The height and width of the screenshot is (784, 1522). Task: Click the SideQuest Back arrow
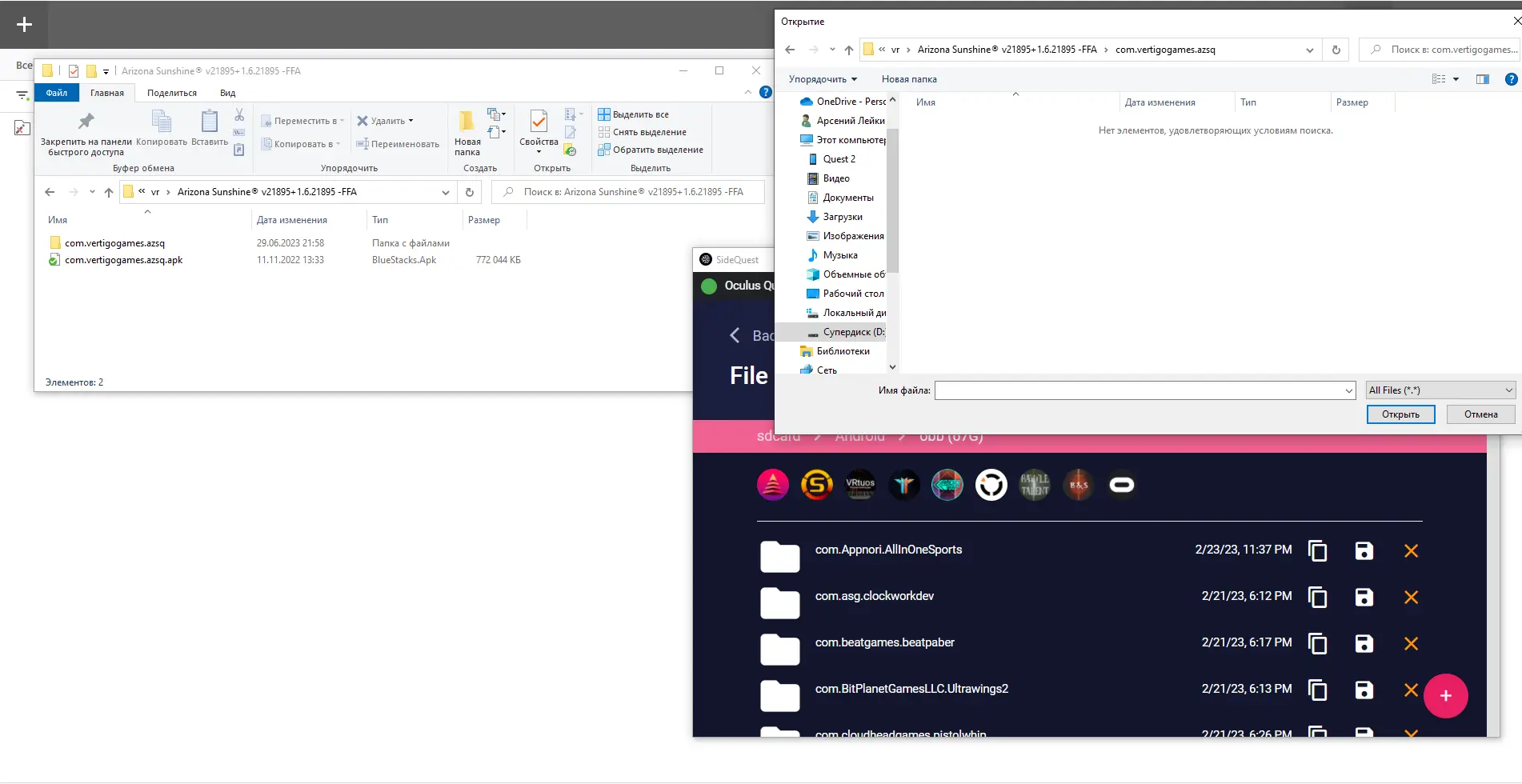click(x=735, y=335)
